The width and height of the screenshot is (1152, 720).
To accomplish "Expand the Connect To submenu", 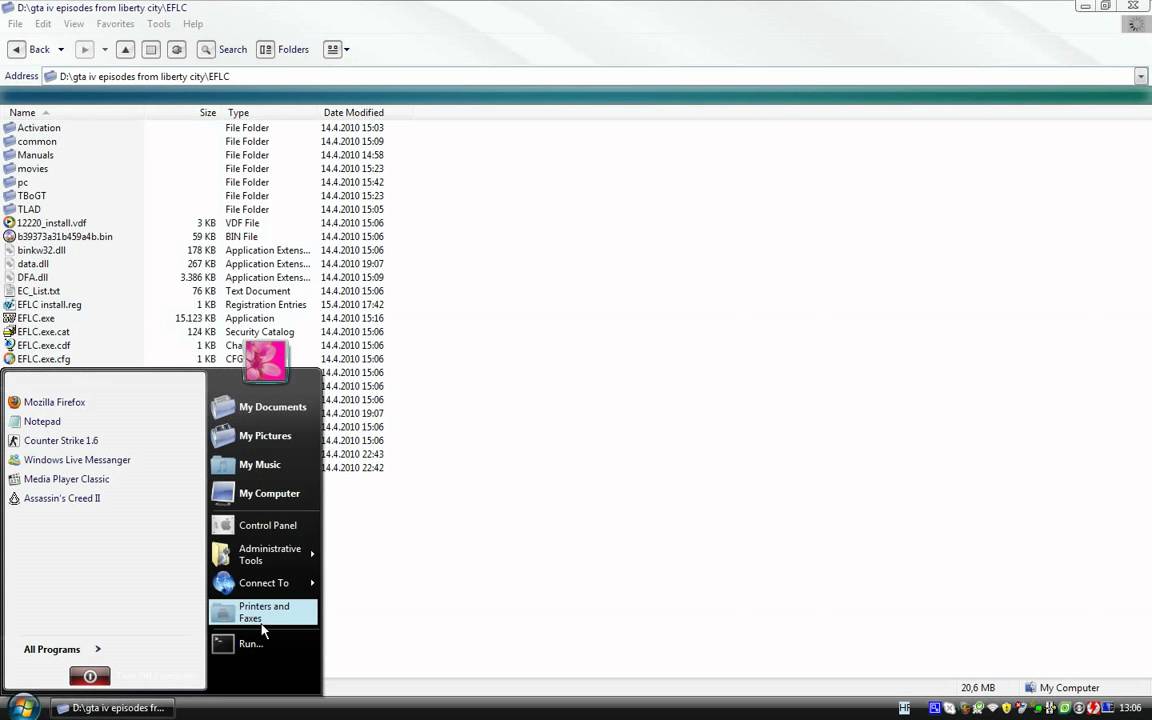I will [x=312, y=583].
